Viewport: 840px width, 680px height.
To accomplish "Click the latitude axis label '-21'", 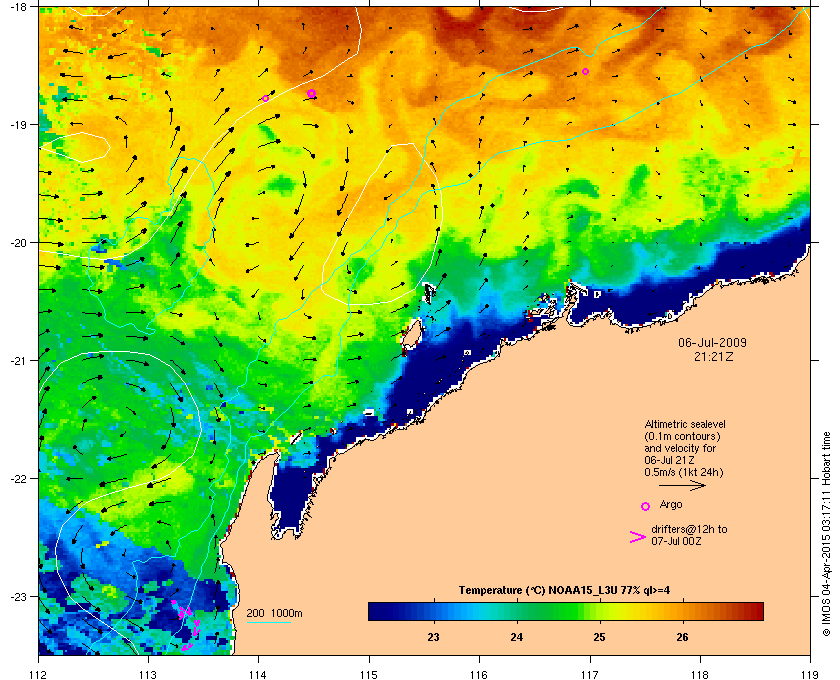I will [18, 361].
